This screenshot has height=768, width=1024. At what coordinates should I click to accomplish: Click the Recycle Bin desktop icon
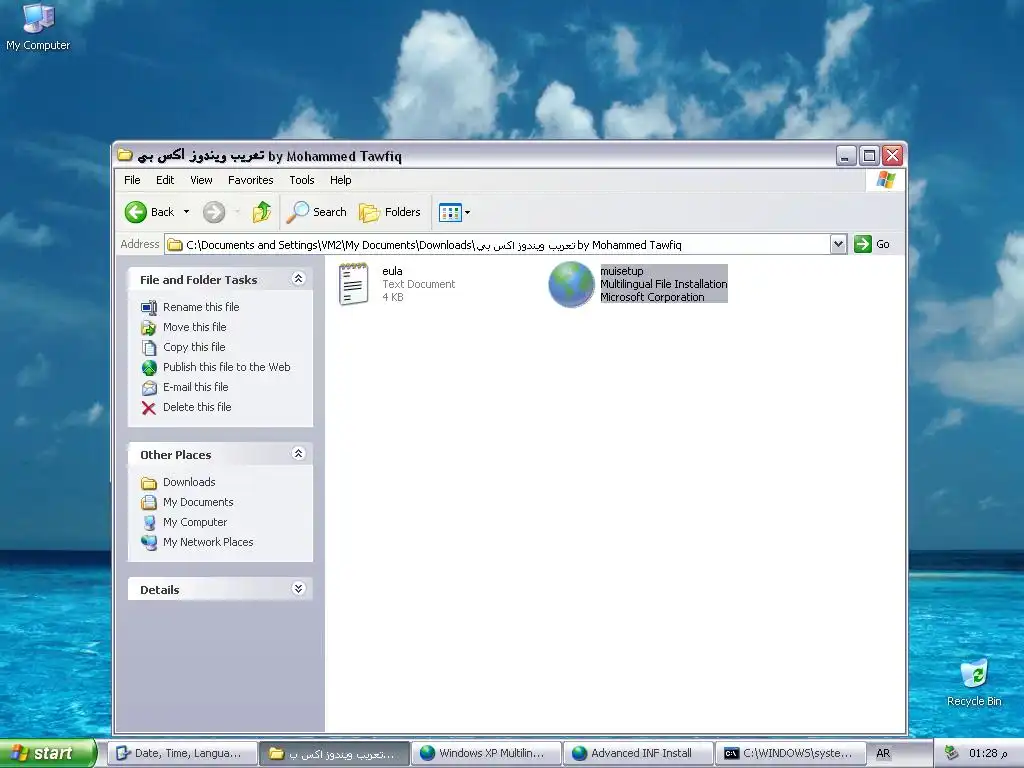(974, 683)
